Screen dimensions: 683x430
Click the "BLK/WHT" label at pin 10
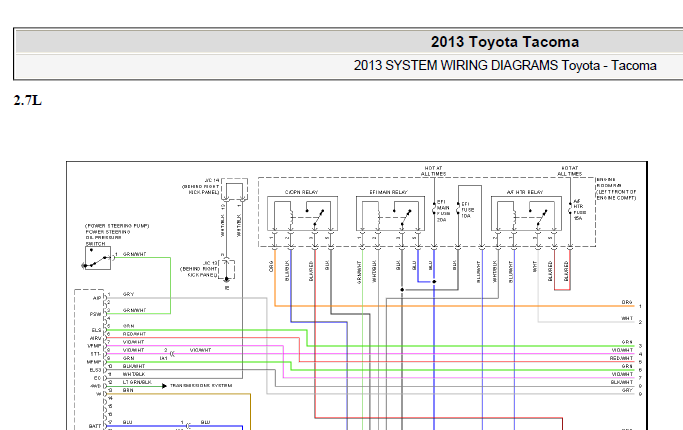tap(133, 366)
